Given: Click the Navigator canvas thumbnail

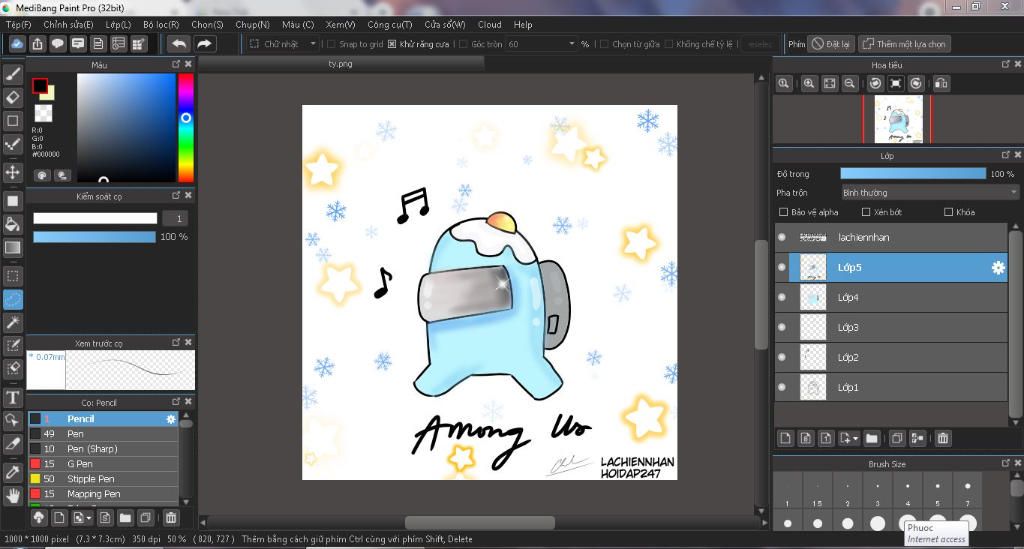Looking at the screenshot, I should click(898, 119).
